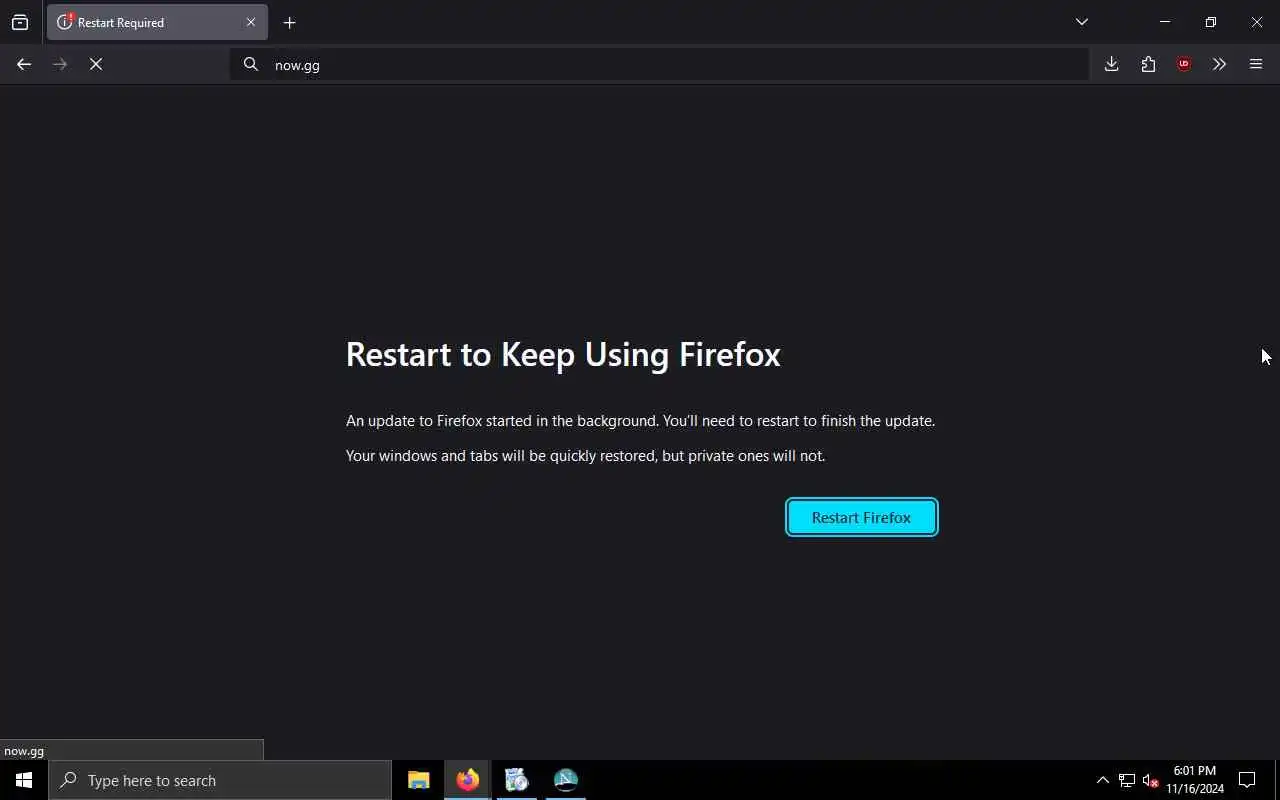This screenshot has height=800, width=1280.
Task: Open the third taskbar app with monitor icon
Action: point(516,780)
